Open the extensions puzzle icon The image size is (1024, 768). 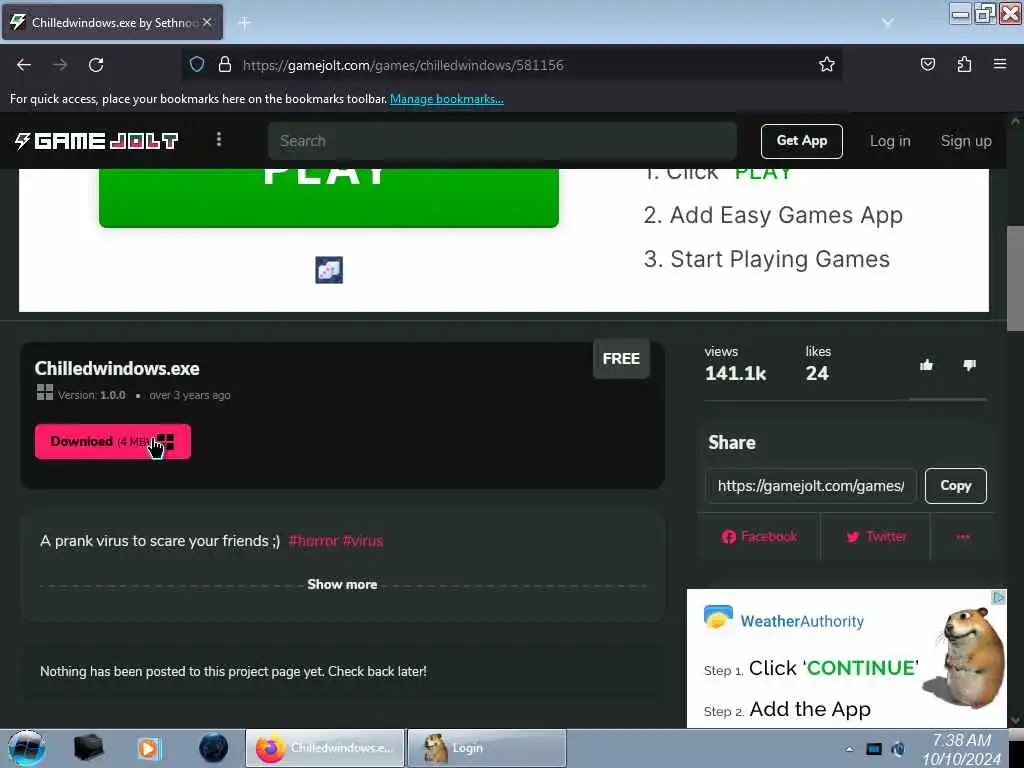click(x=964, y=64)
